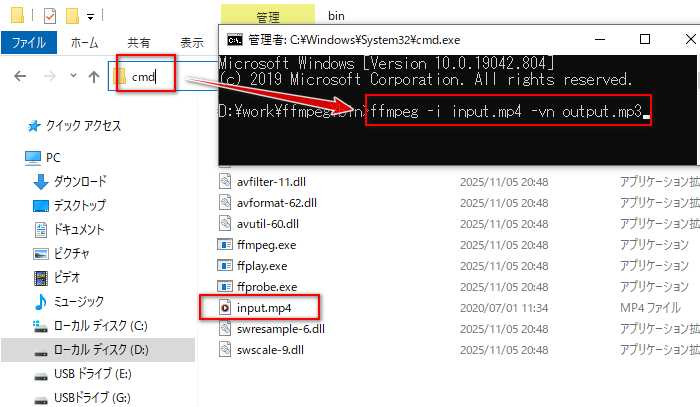
Task: Click the Back navigation arrow
Action: 20,76
